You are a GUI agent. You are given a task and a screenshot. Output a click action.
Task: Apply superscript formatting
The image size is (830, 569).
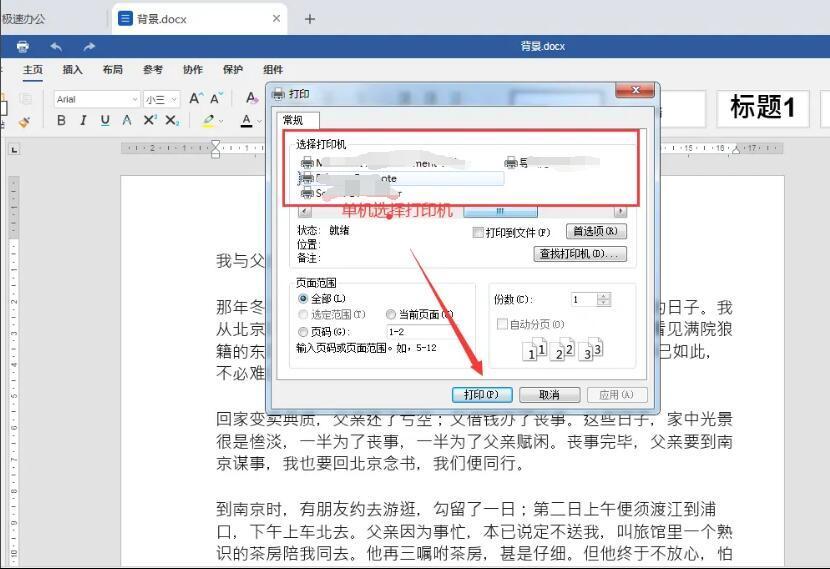[149, 120]
